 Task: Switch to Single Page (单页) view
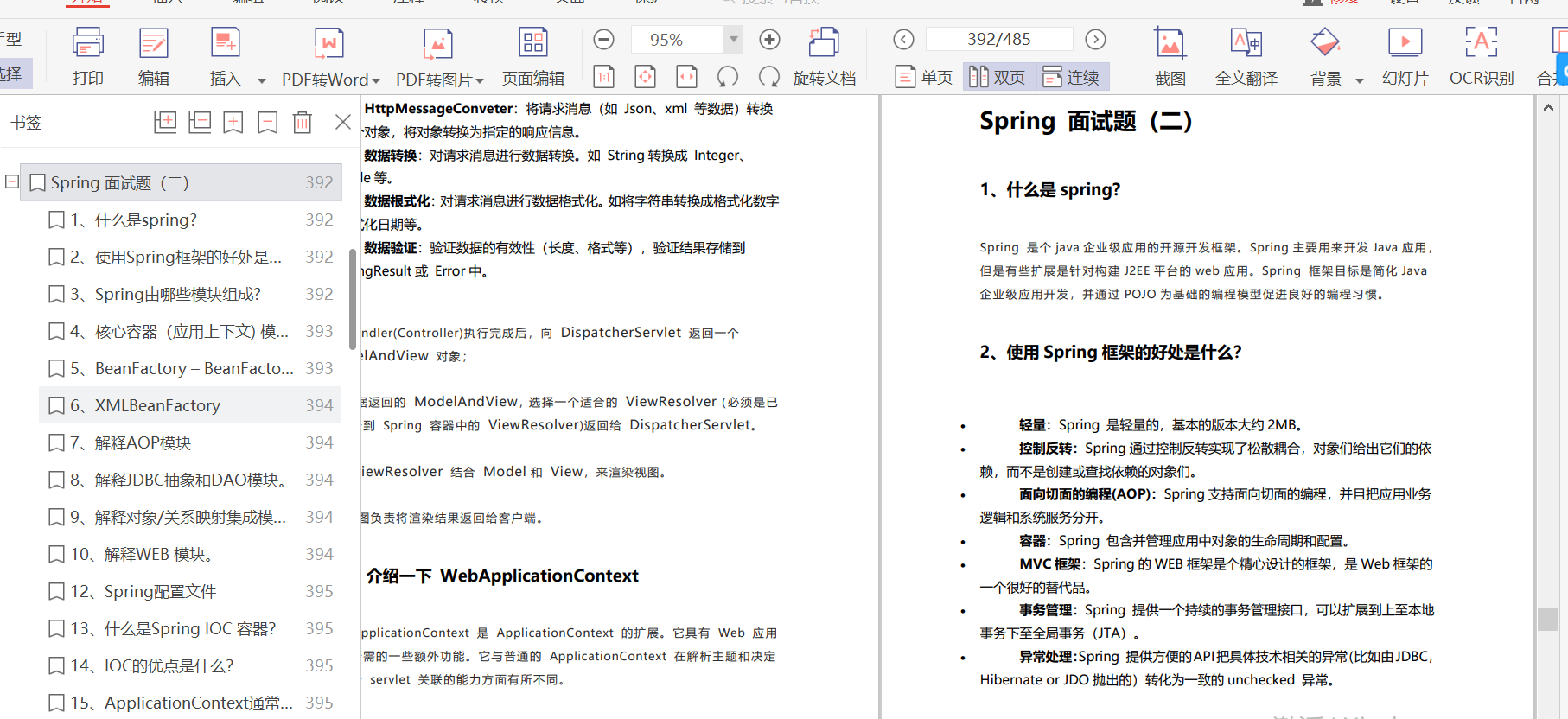tap(924, 77)
